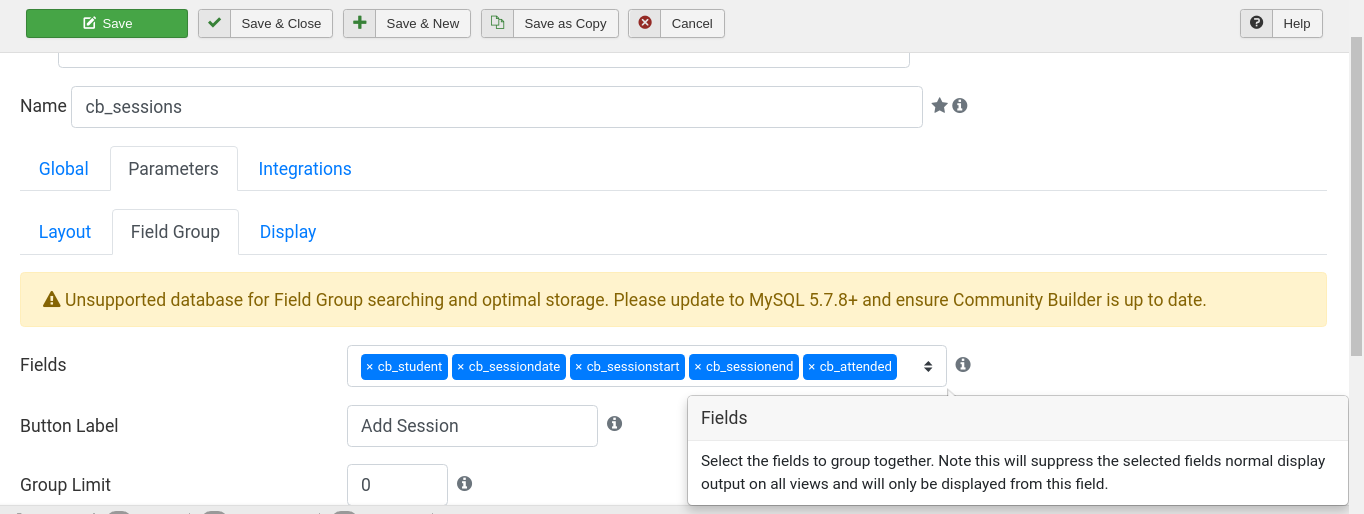This screenshot has width=1364, height=514.
Task: Click the Save & Close checkmark icon
Action: [x=215, y=23]
